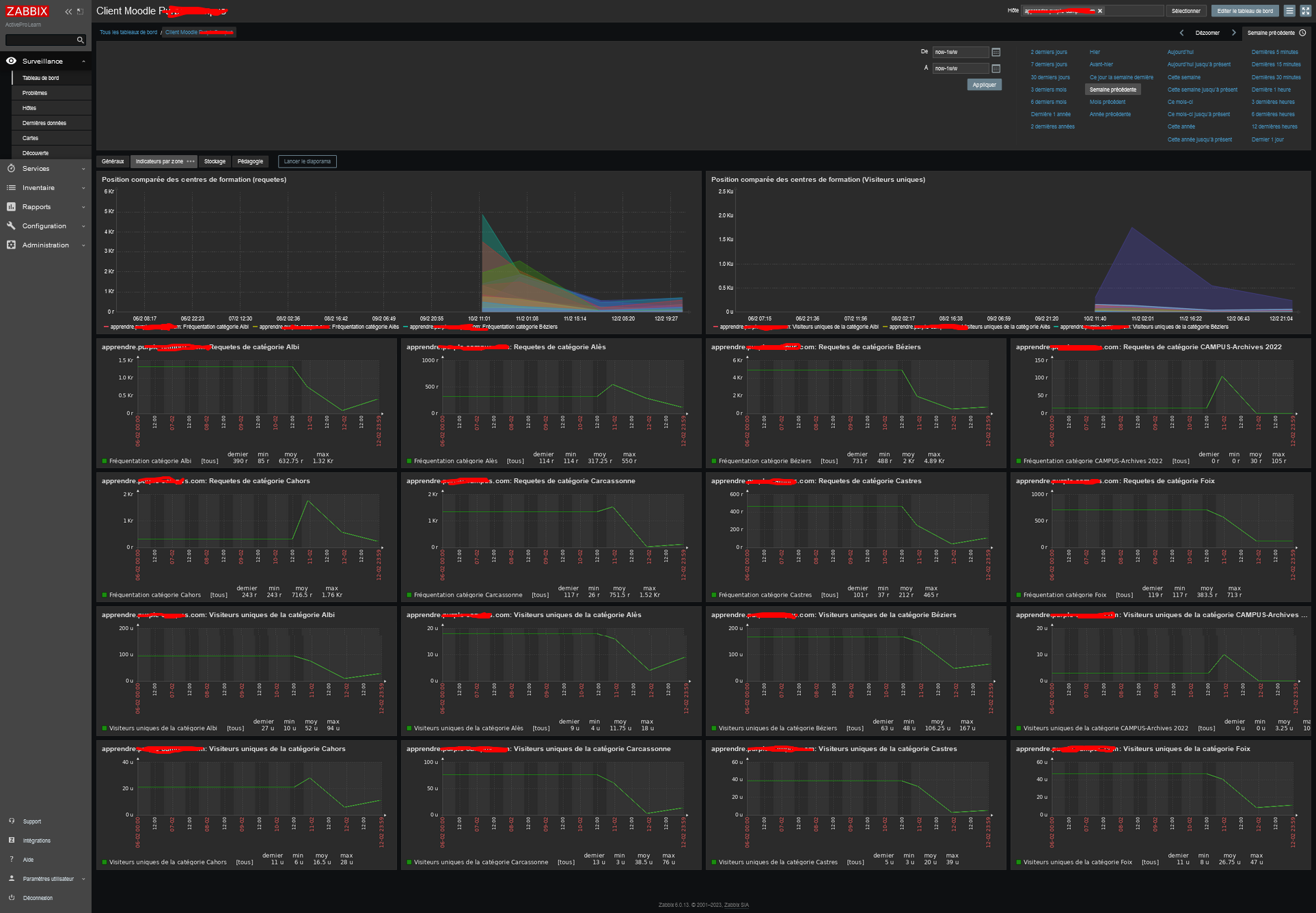The height and width of the screenshot is (913, 1316).
Task: Select '30 derniers jours' time range link
Action: click(x=1050, y=77)
